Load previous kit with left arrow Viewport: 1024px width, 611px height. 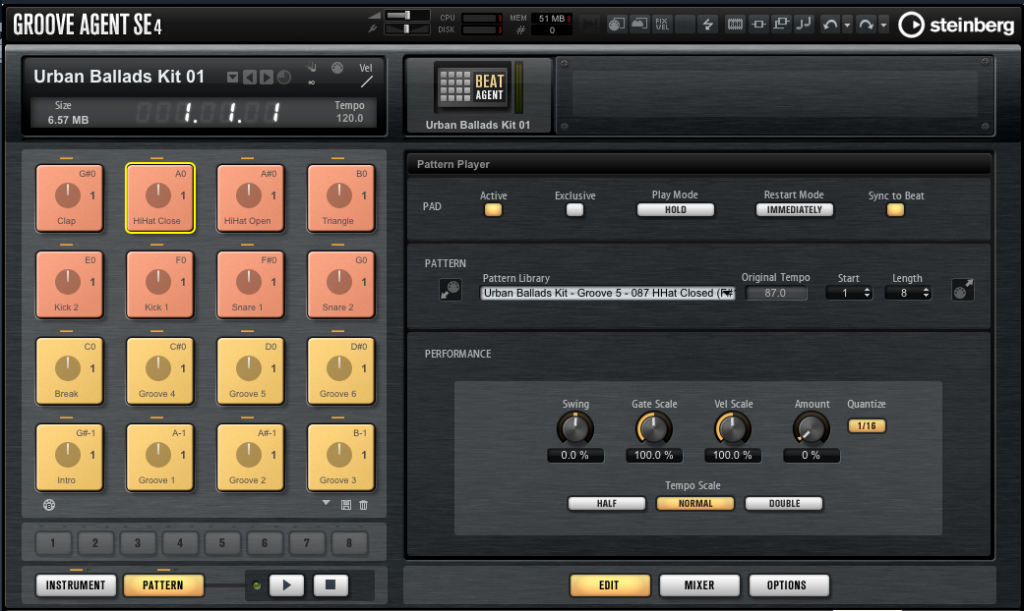click(x=249, y=77)
